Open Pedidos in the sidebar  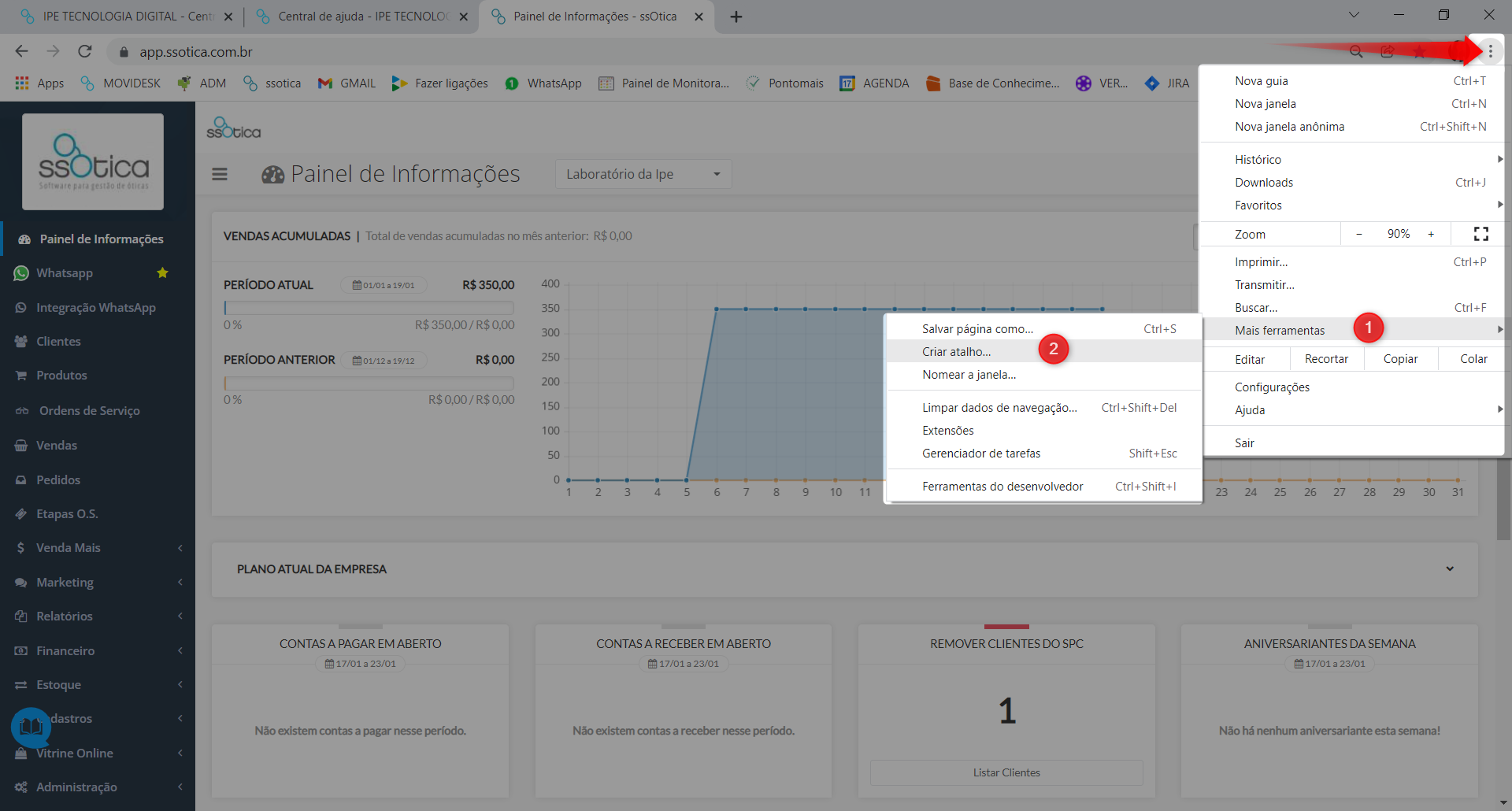pyautogui.click(x=58, y=480)
